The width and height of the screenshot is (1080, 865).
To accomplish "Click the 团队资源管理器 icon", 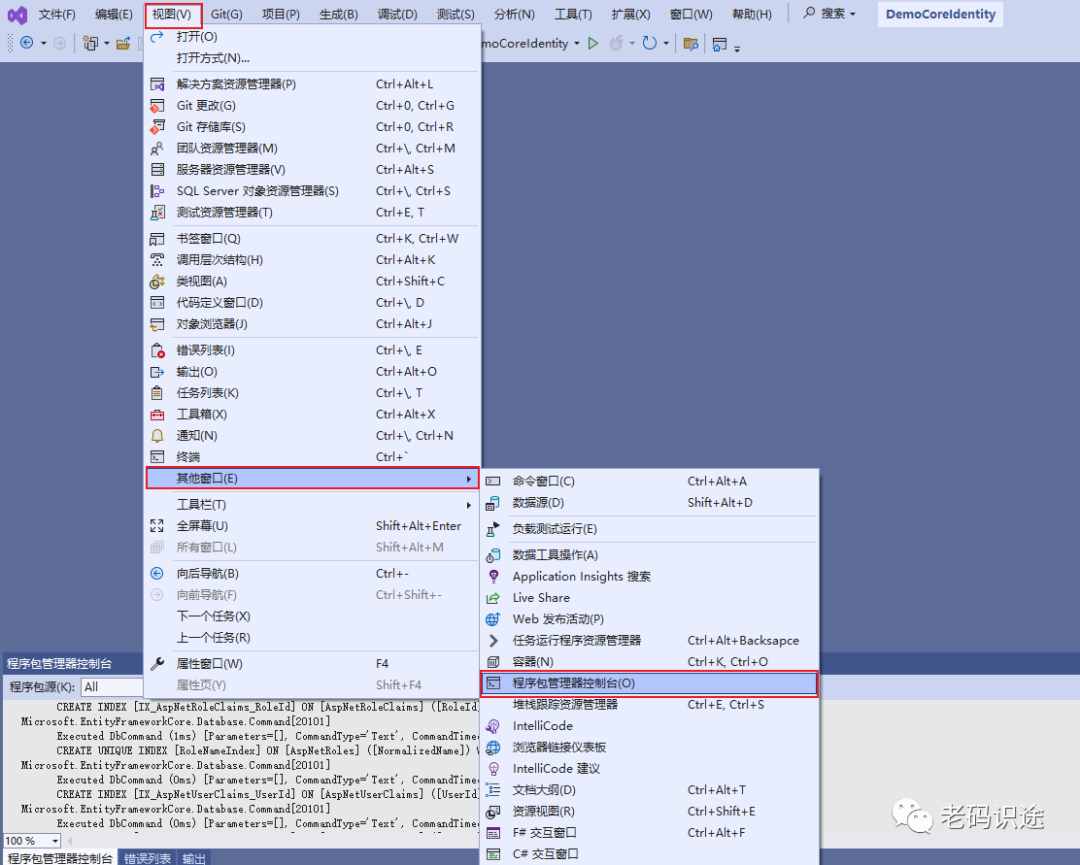I will pos(157,148).
